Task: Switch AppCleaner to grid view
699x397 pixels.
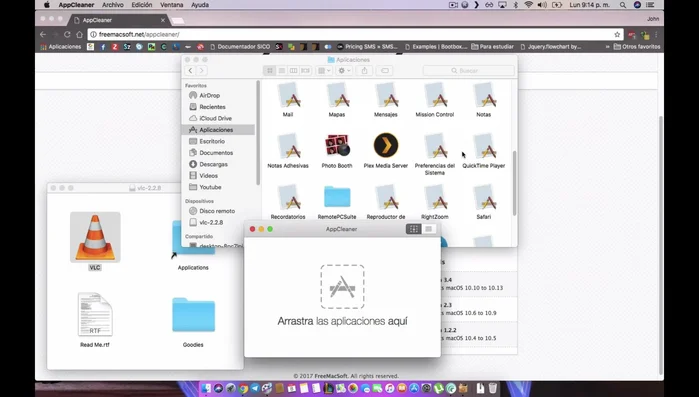Action: (414, 229)
